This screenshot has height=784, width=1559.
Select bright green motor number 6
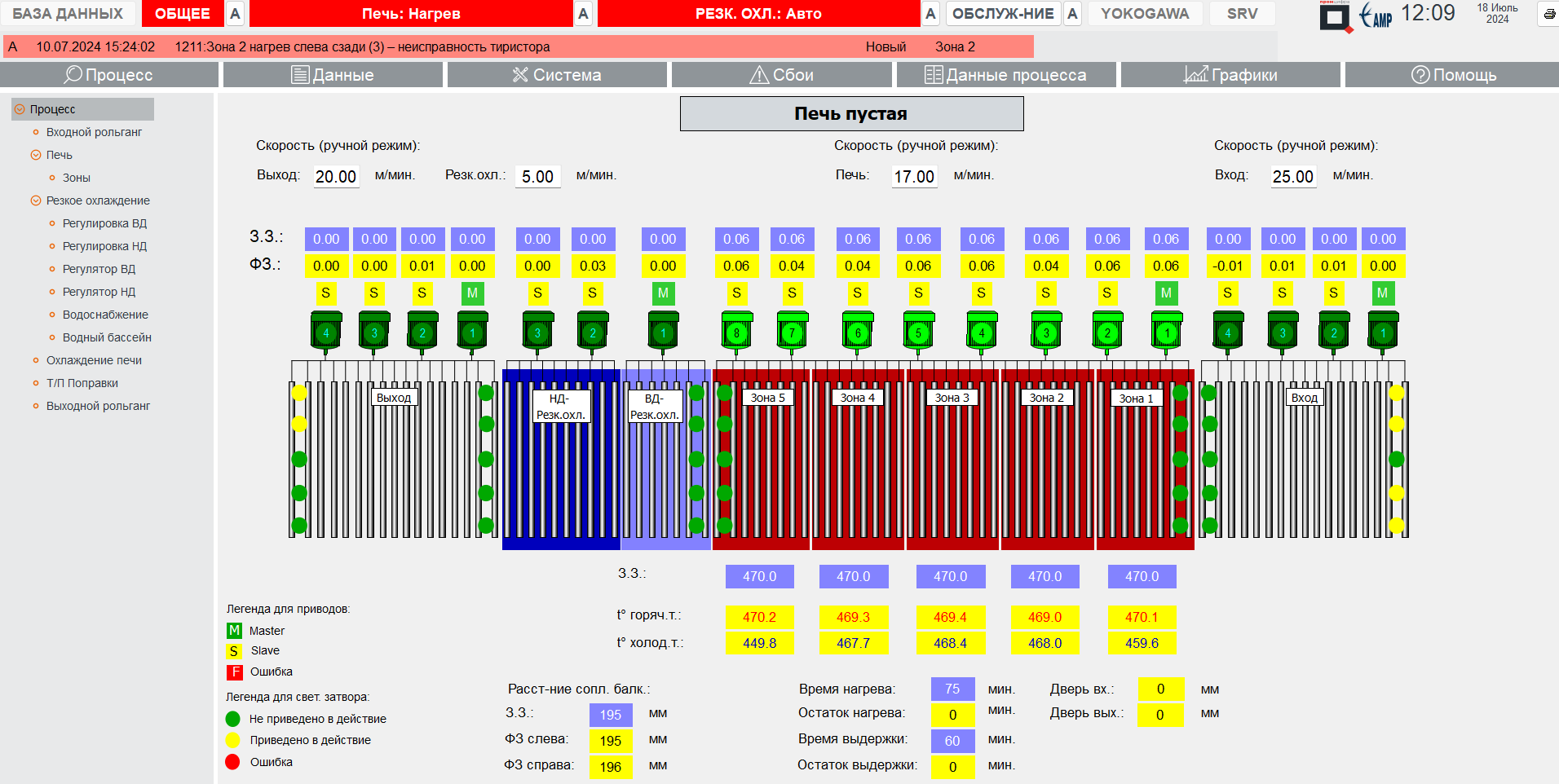pos(857,332)
